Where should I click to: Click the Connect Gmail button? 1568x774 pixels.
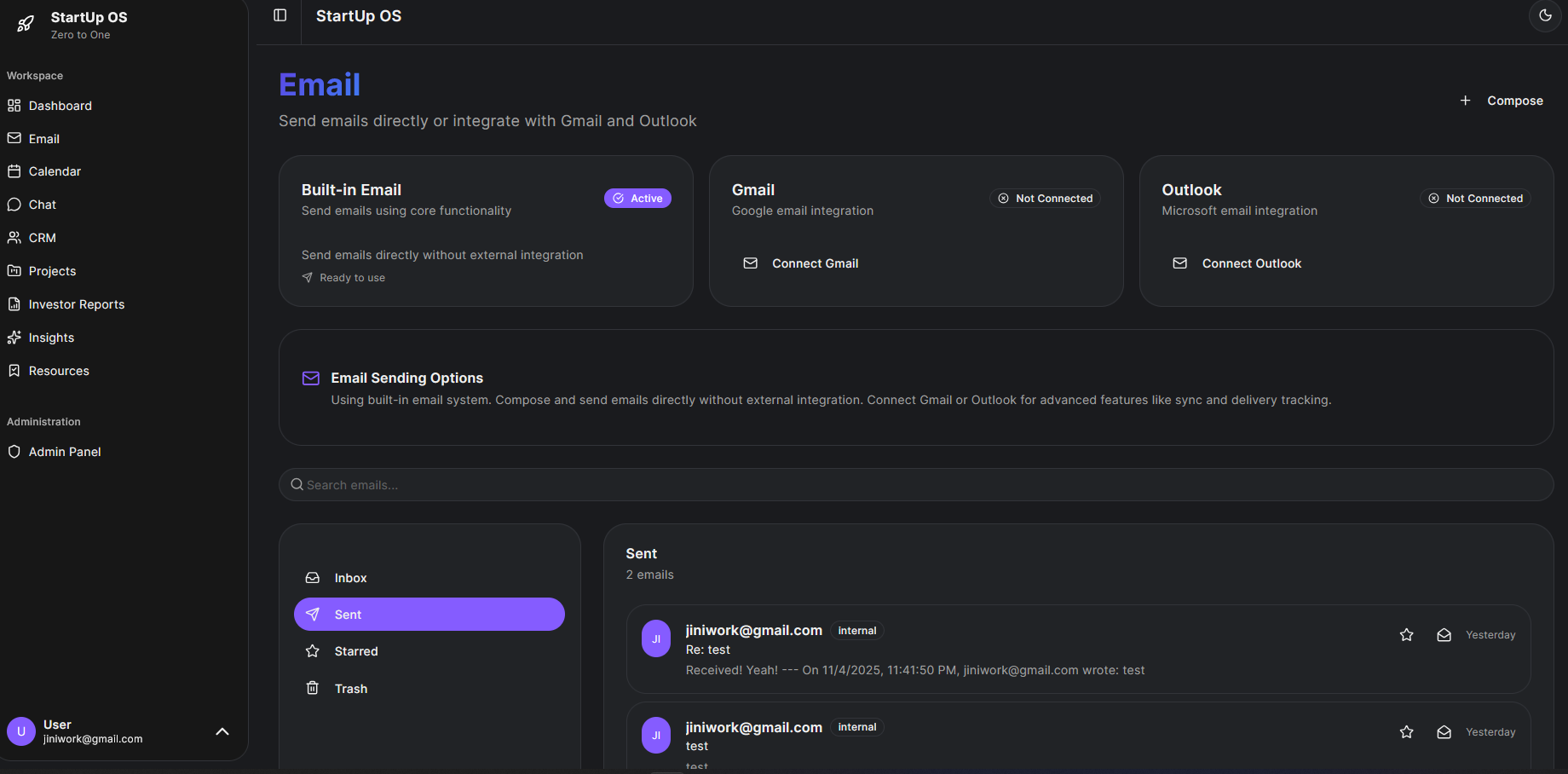coord(801,263)
